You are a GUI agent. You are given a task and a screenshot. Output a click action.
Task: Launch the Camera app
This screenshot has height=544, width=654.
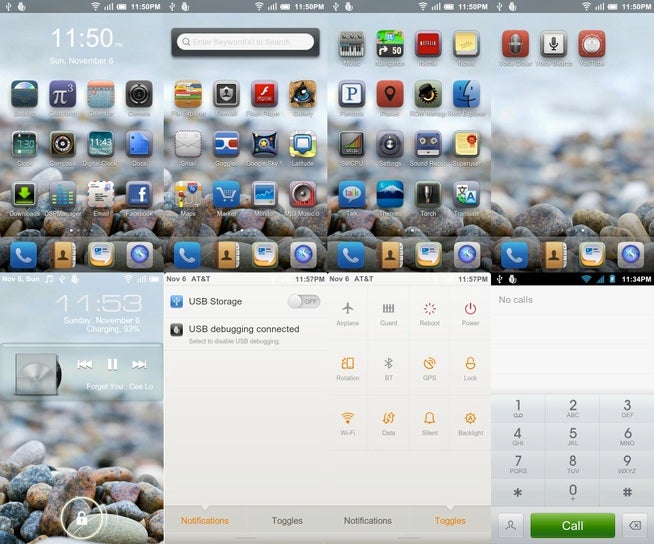(139, 94)
